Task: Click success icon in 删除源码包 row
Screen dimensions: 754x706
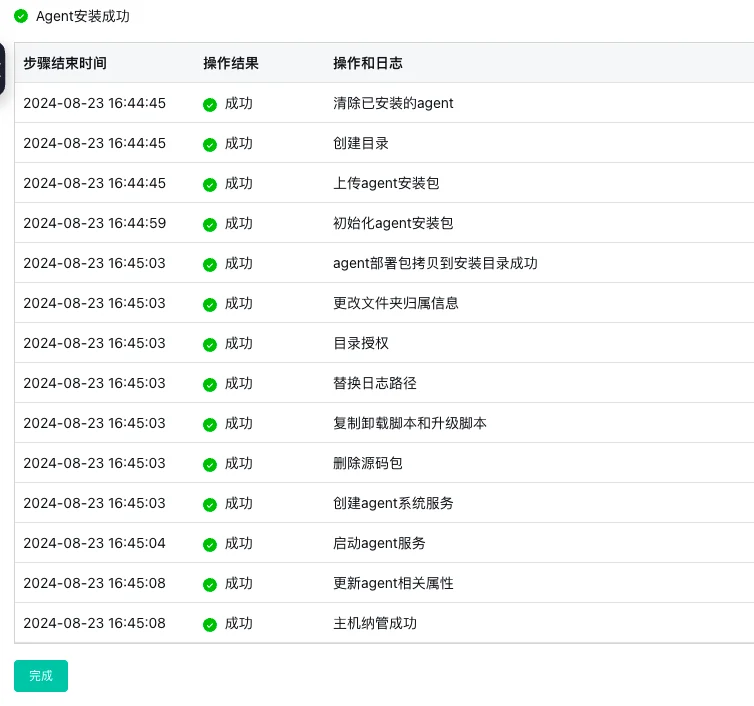Action: [x=210, y=464]
